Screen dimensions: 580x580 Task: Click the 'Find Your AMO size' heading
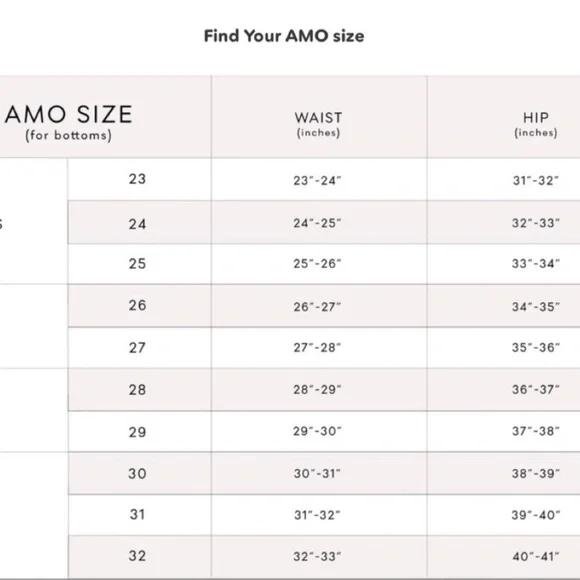tap(284, 36)
